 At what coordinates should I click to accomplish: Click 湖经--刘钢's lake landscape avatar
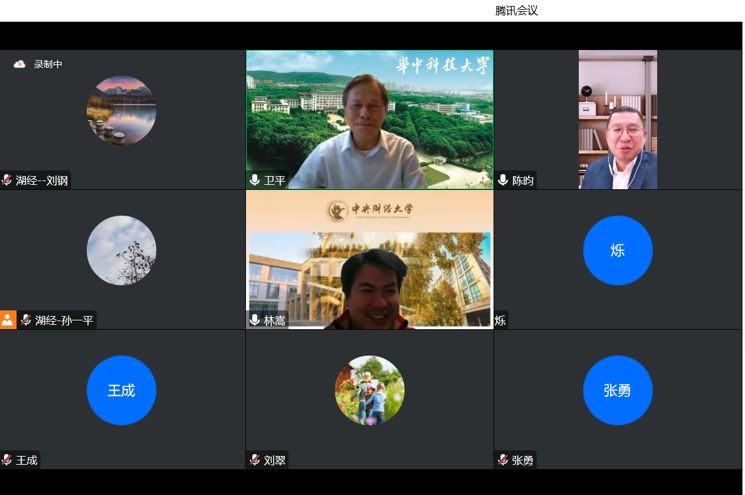point(121,110)
